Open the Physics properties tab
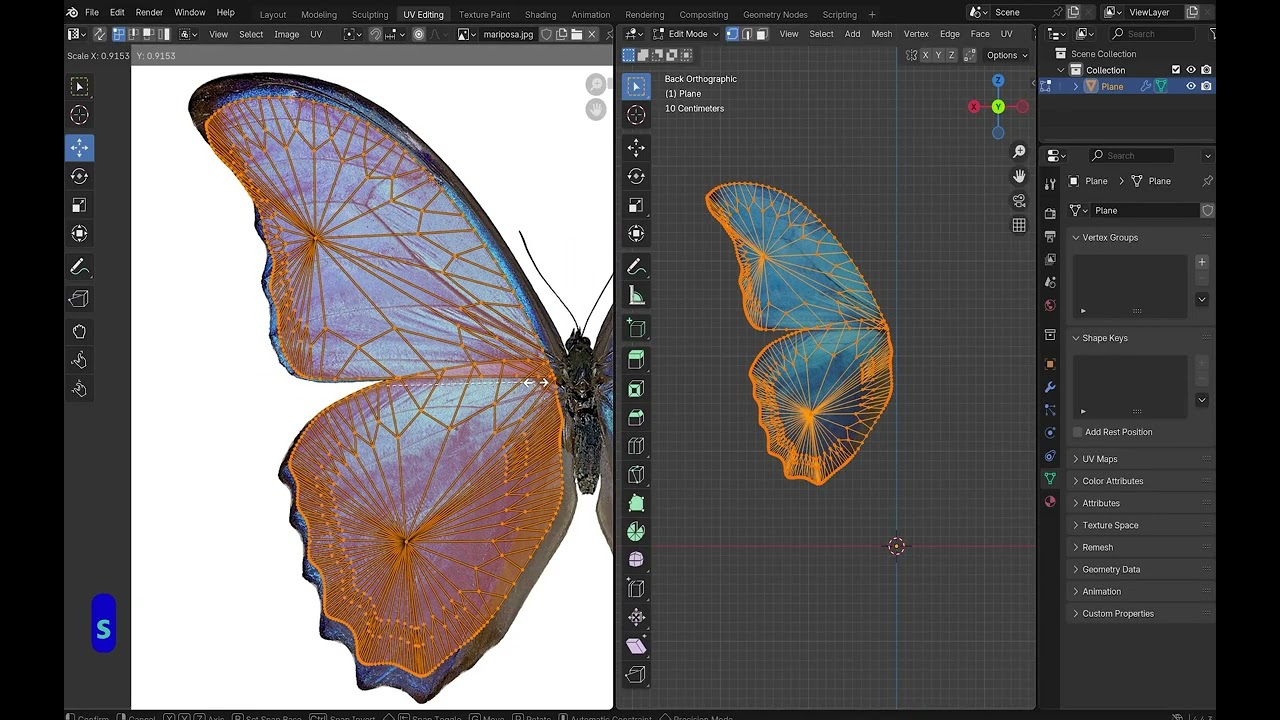Image resolution: width=1280 pixels, height=720 pixels. click(1050, 433)
